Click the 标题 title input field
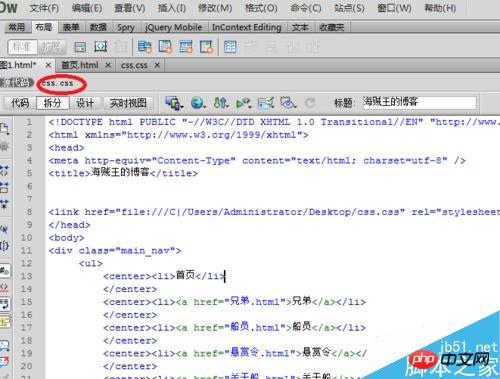The width and height of the screenshot is (500, 379). point(420,103)
